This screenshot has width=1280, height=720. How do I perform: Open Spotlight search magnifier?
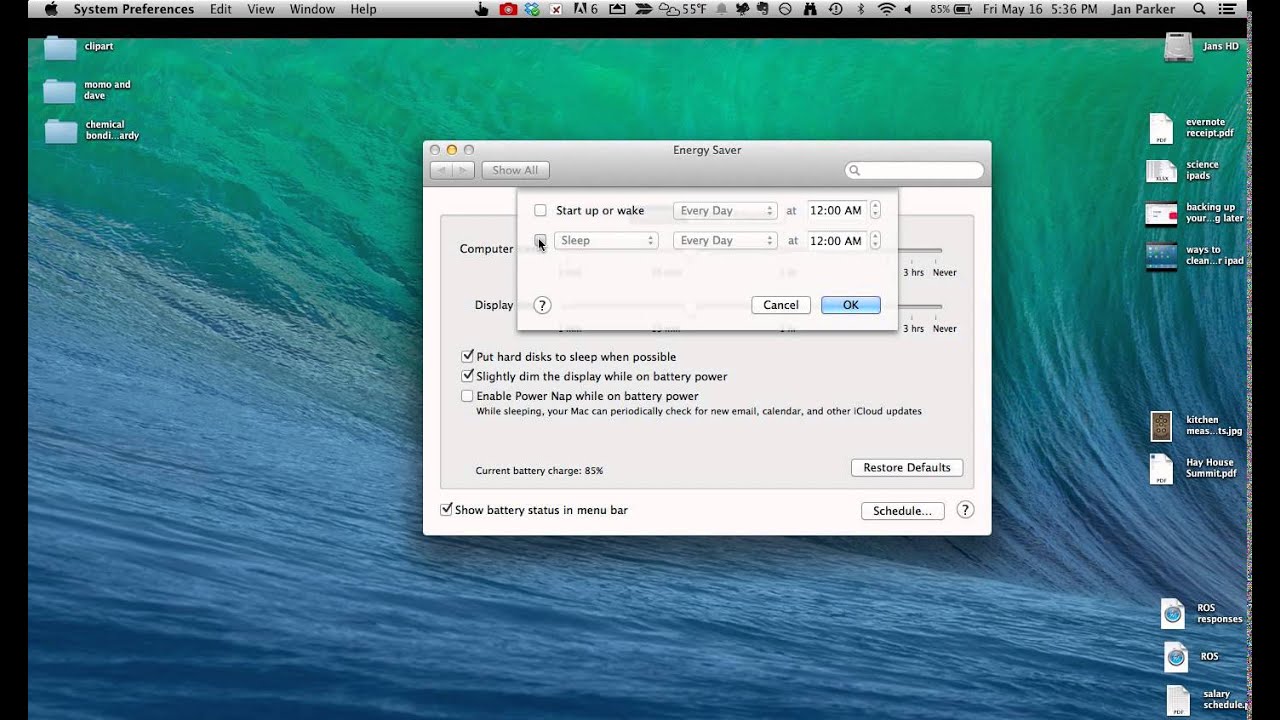click(1200, 9)
